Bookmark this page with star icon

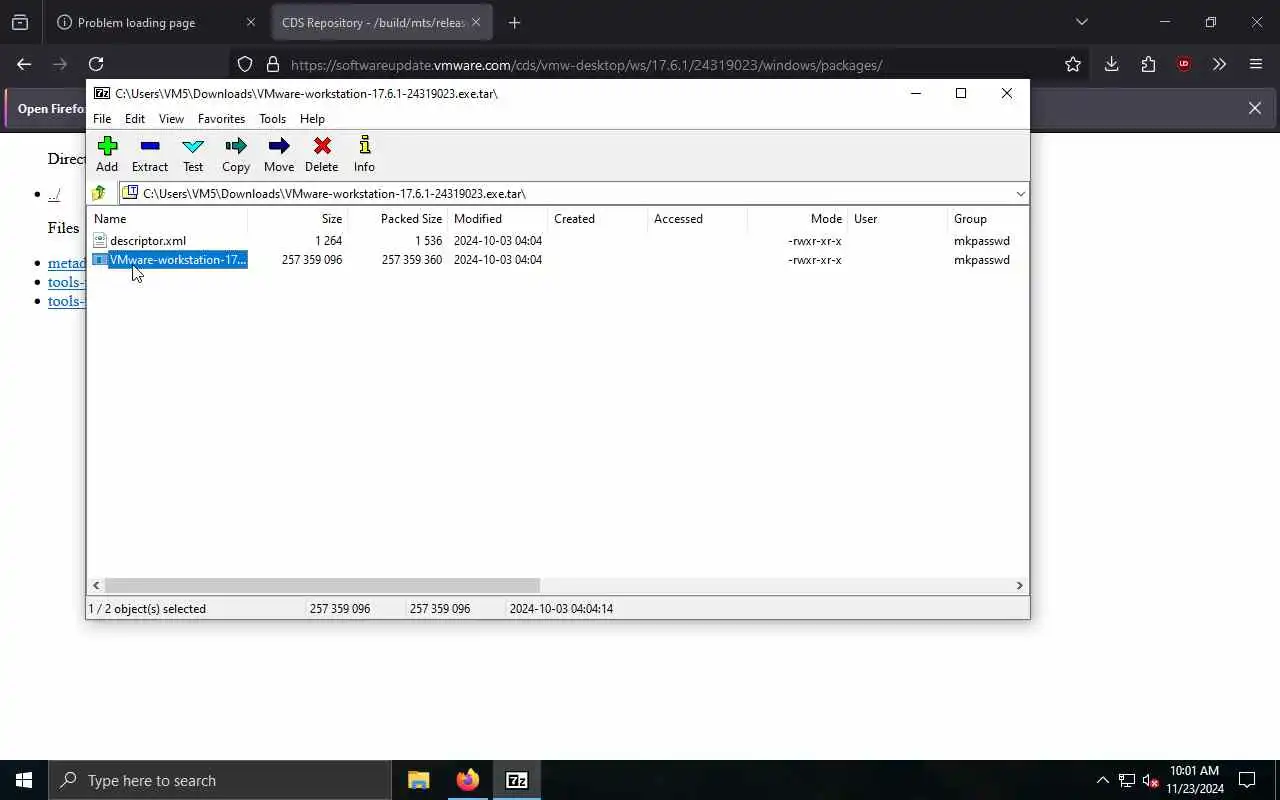tap(1073, 64)
